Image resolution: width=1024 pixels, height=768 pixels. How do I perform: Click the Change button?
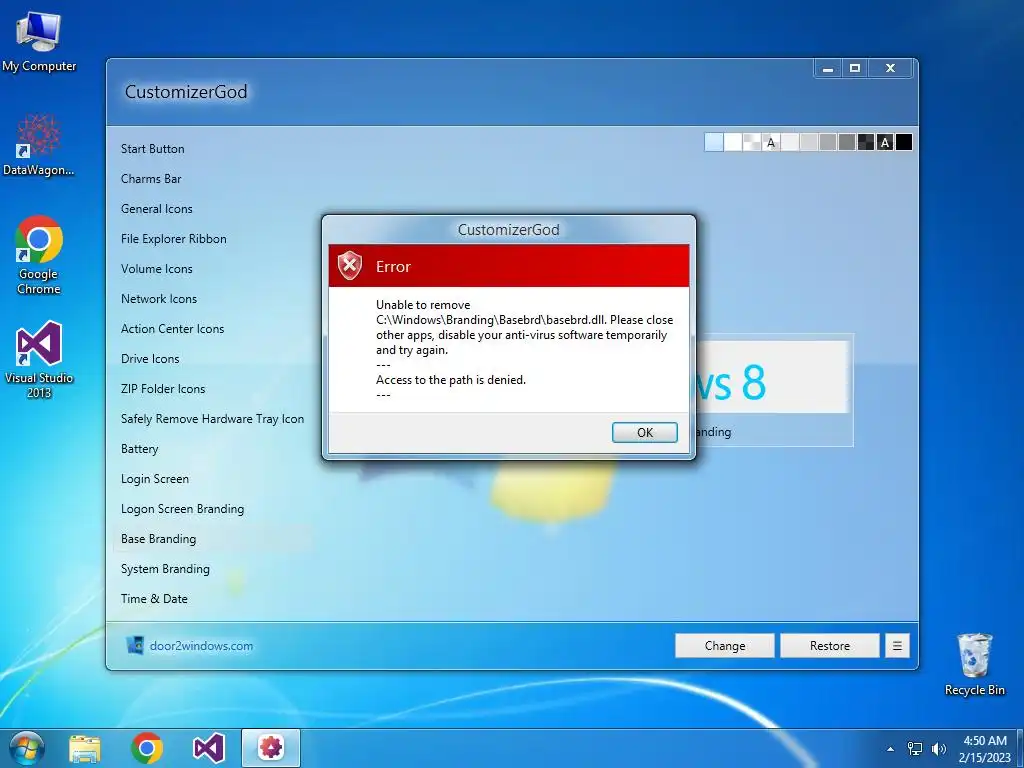[724, 646]
